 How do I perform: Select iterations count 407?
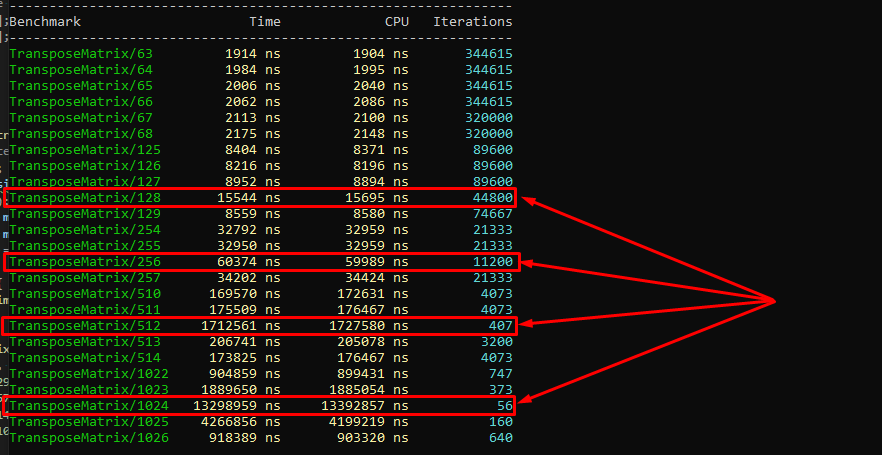point(501,326)
